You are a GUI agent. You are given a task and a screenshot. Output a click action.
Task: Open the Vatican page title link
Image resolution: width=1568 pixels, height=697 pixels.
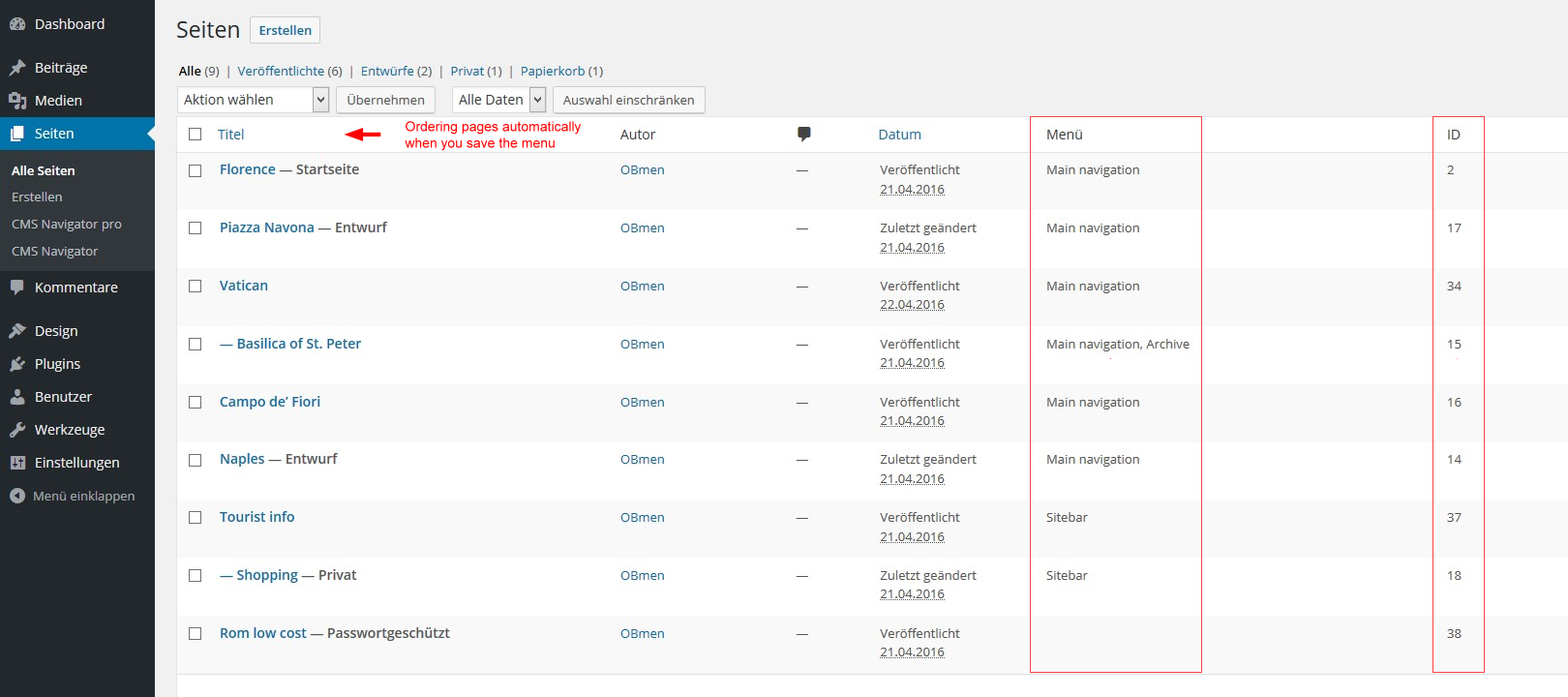tap(244, 286)
